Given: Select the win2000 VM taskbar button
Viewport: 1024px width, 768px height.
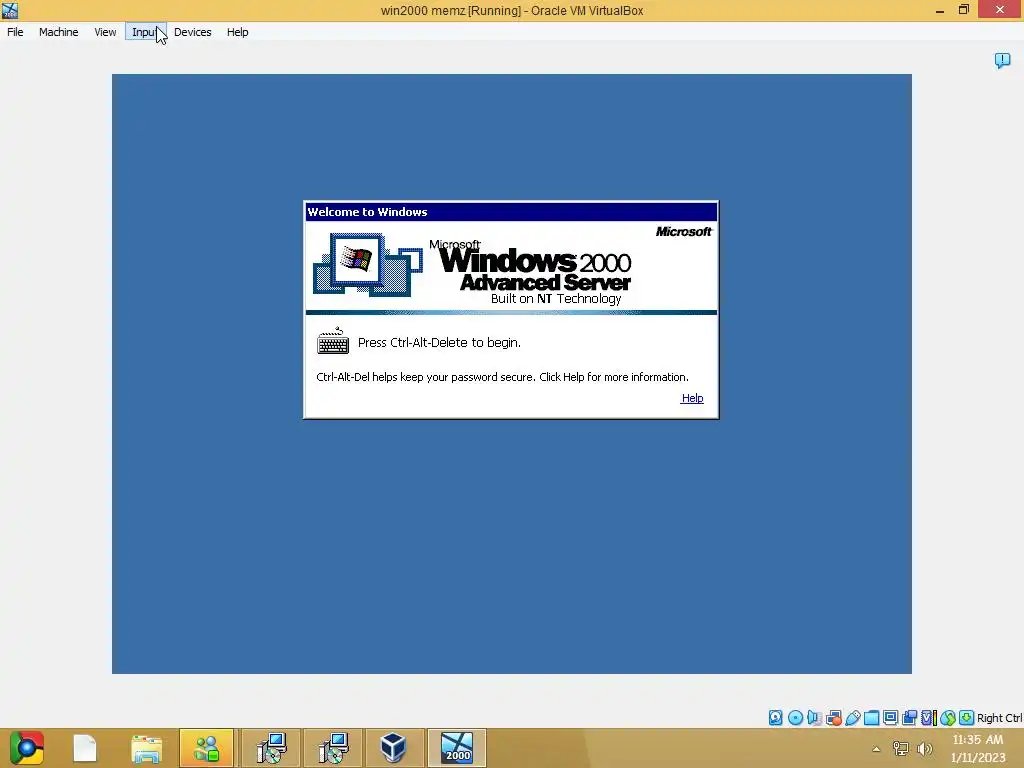Looking at the screenshot, I should [457, 748].
